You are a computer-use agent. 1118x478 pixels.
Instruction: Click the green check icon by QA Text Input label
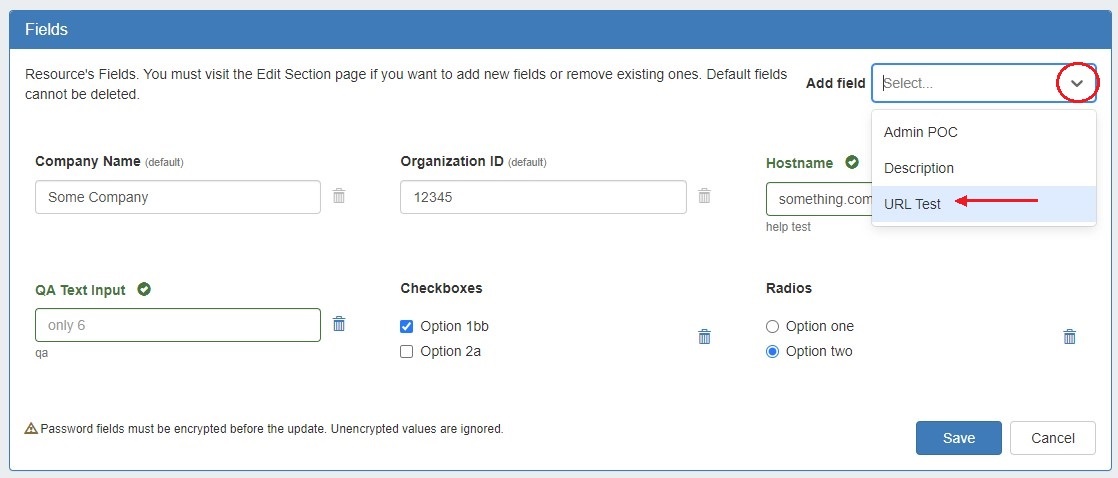tap(144, 290)
